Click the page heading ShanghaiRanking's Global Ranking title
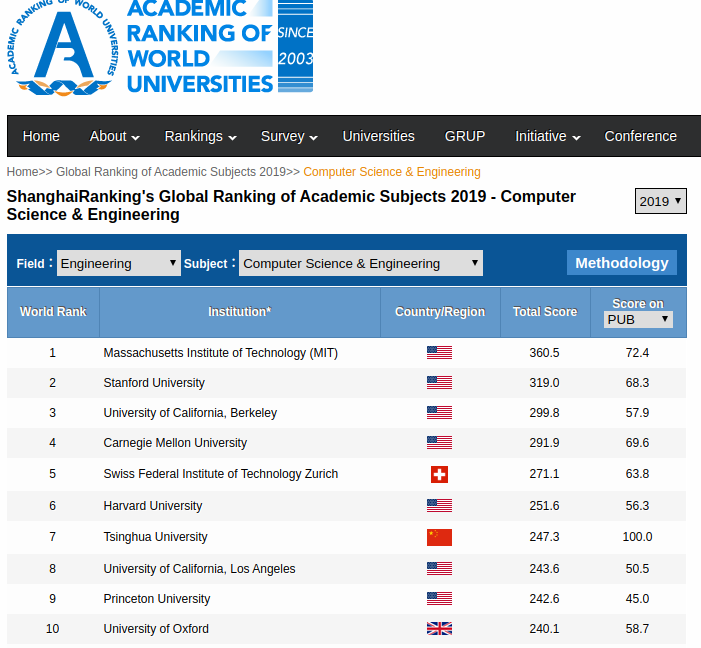The image size is (701, 648). pos(291,206)
